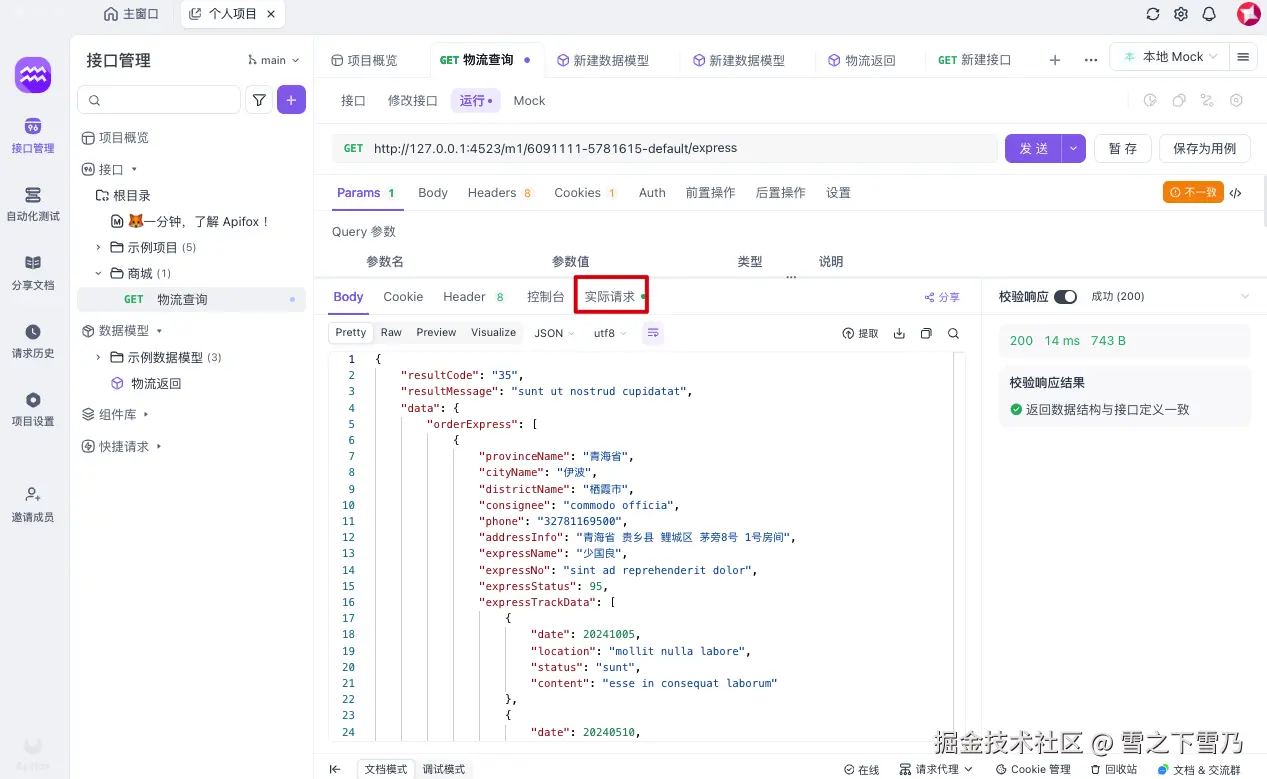The image size is (1267, 779).
Task: Open 分享文档 in left sidebar
Action: (x=33, y=273)
